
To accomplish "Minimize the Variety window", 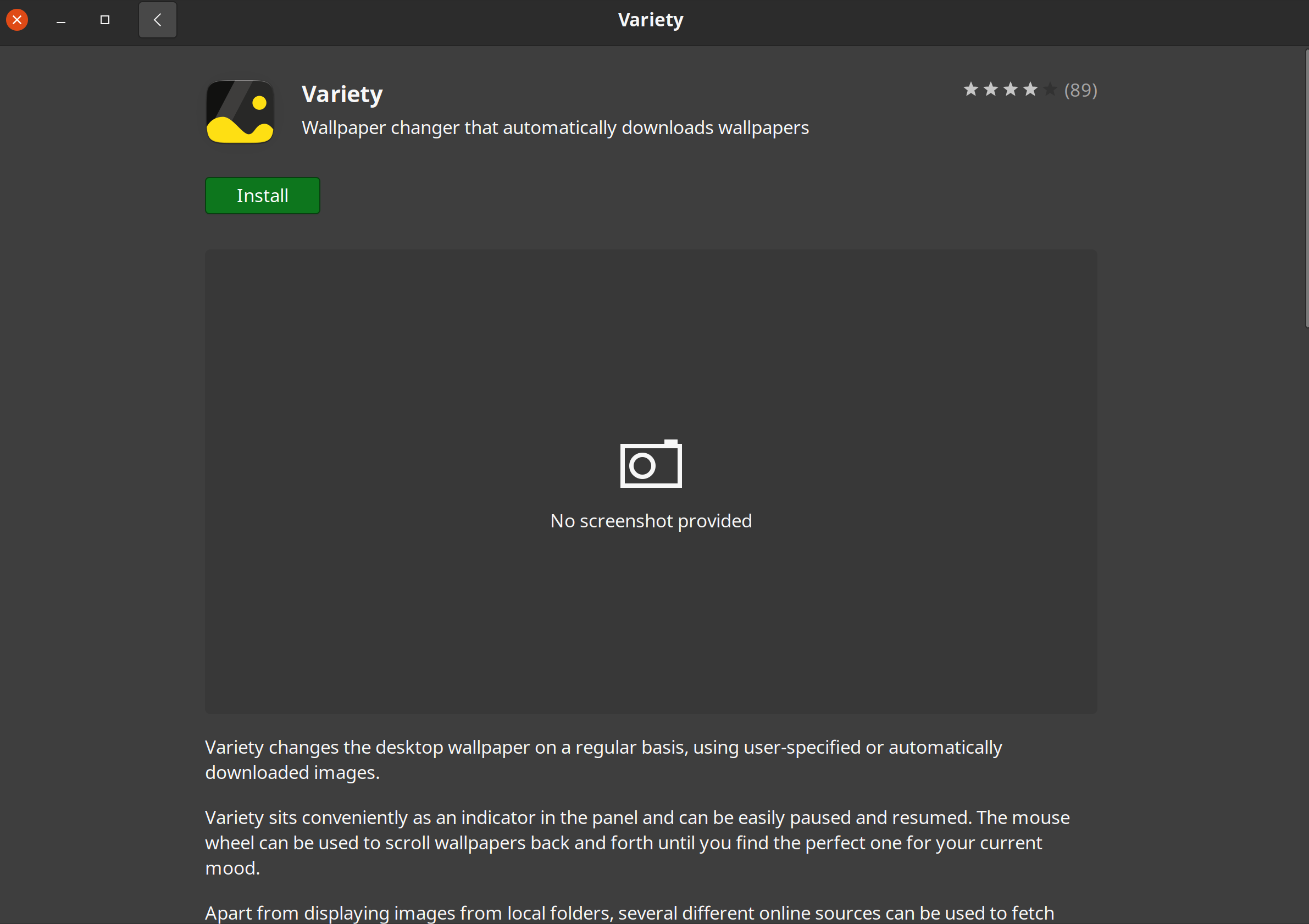I will pyautogui.click(x=60, y=20).
